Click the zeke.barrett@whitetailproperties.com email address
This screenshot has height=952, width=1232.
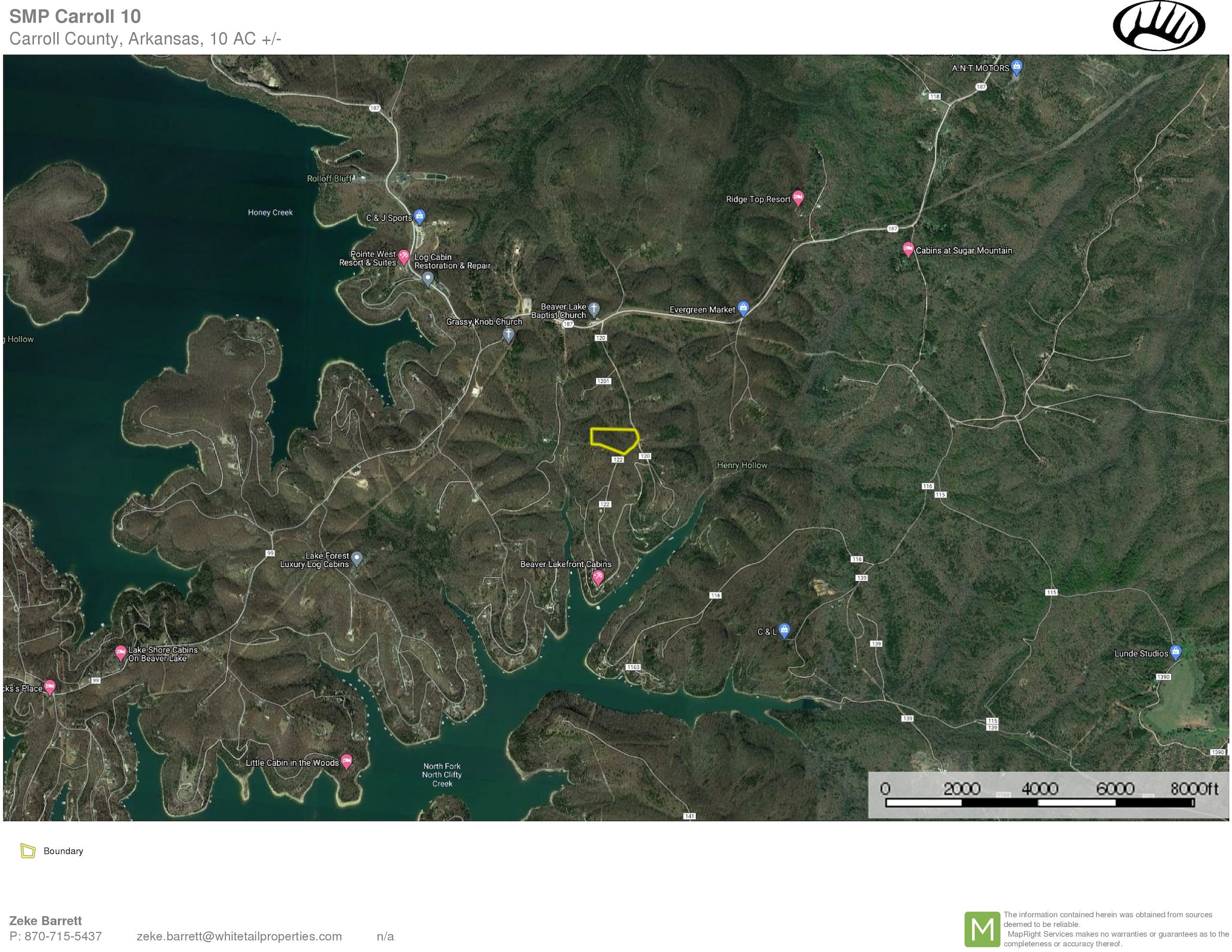coord(239,936)
